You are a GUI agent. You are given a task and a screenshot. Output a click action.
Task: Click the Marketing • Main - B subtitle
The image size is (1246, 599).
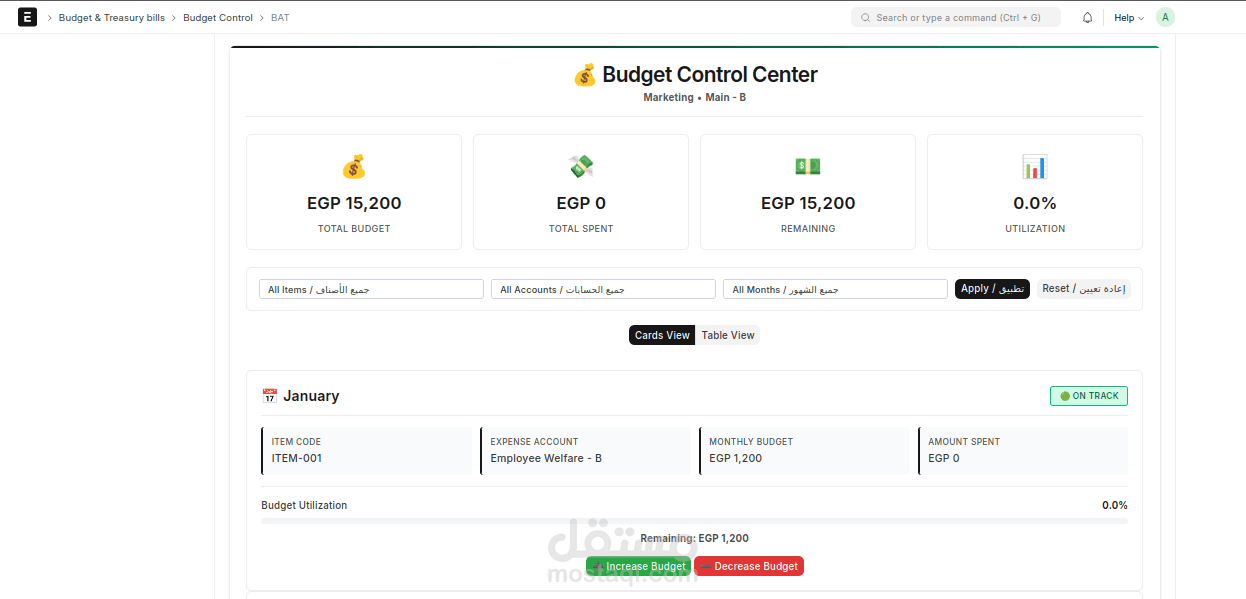[x=694, y=98]
